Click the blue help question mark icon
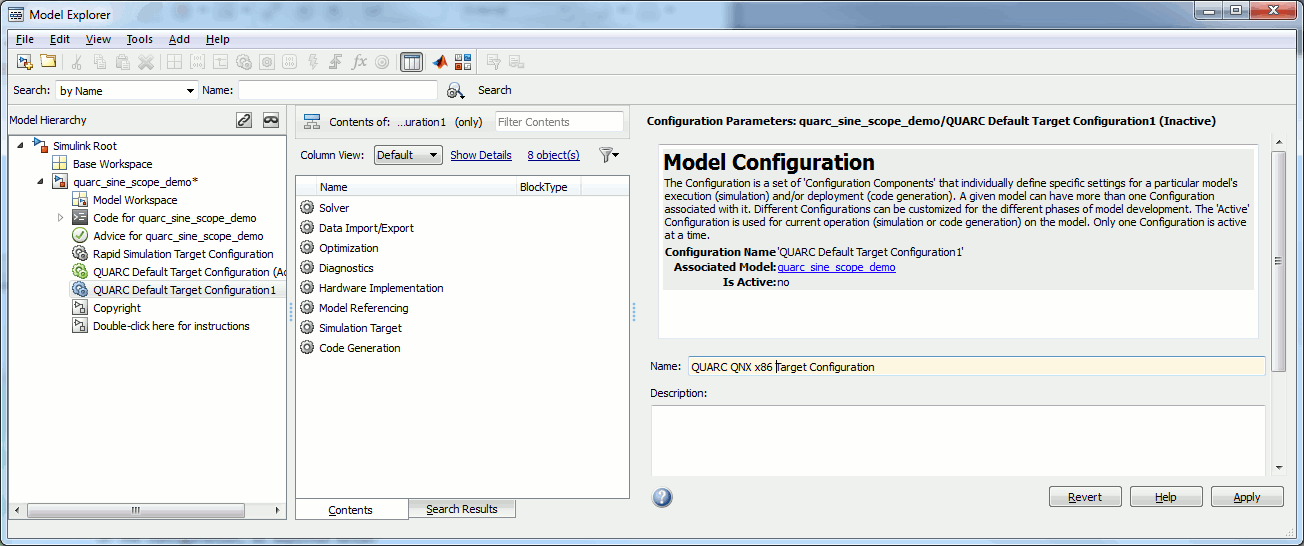The width and height of the screenshot is (1304, 546). click(x=662, y=497)
